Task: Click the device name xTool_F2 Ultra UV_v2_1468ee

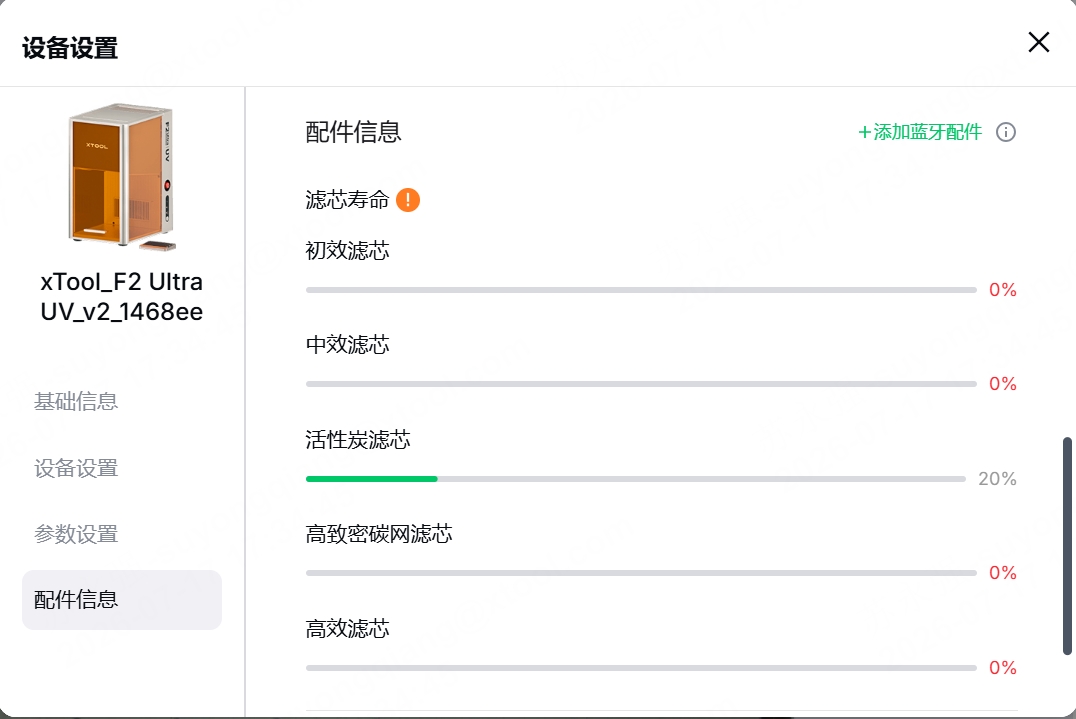Action: click(x=121, y=296)
